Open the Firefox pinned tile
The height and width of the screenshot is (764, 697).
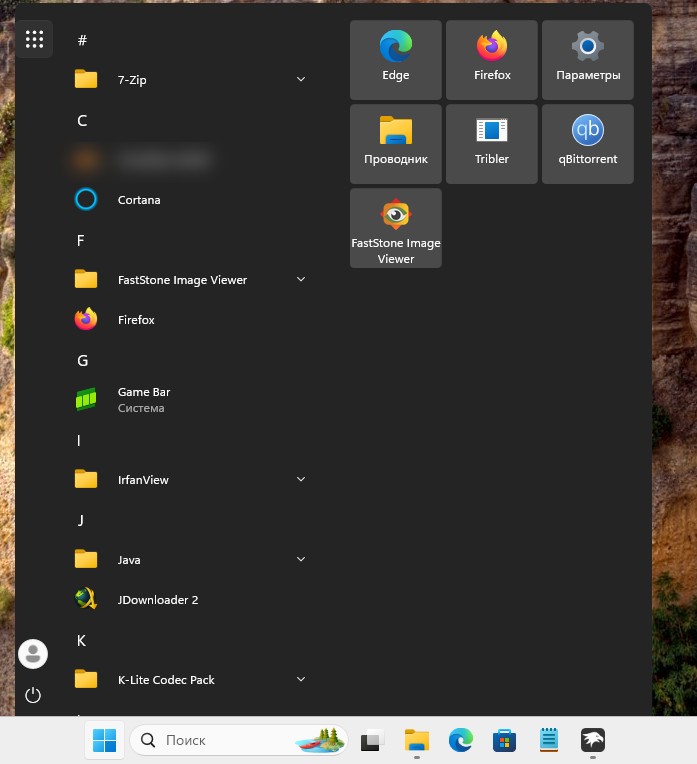pos(492,60)
